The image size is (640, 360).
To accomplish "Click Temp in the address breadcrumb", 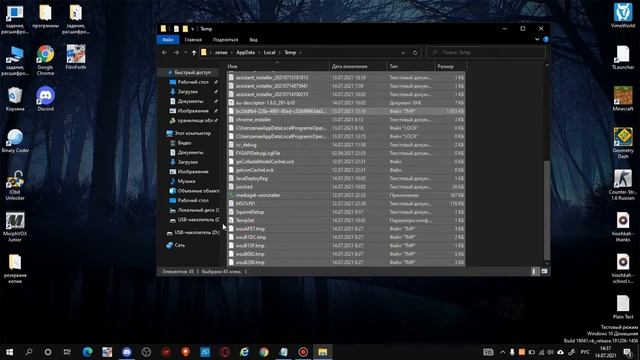I will click(290, 52).
